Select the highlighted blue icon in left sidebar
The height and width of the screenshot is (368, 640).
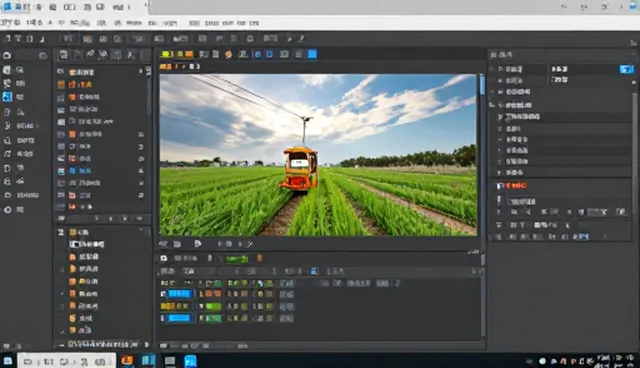(7, 97)
